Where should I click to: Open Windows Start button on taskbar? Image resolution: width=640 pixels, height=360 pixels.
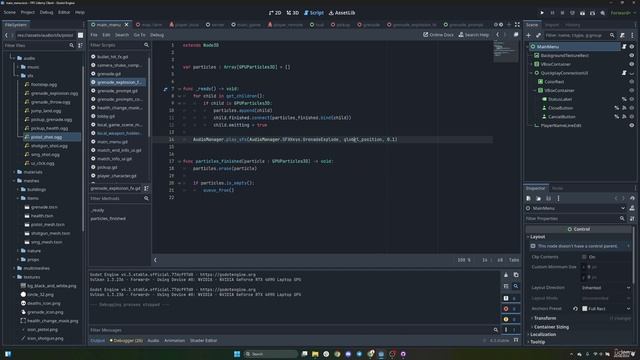[x=237, y=354]
